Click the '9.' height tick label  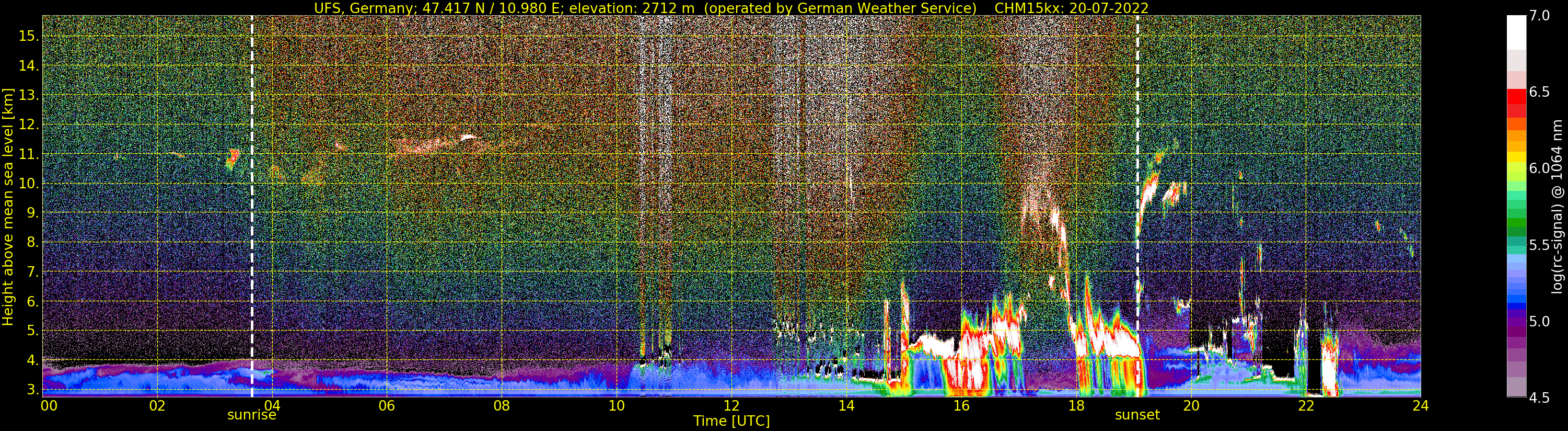coord(33,213)
